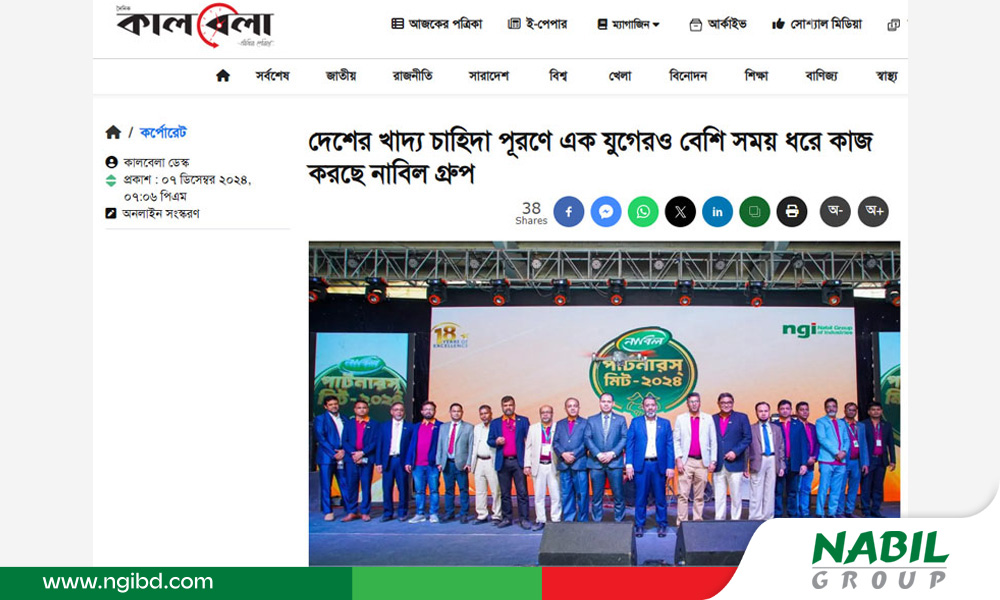Viewport: 1000px width, 600px height.
Task: Increase font size with অ+ button
Action: (x=873, y=212)
